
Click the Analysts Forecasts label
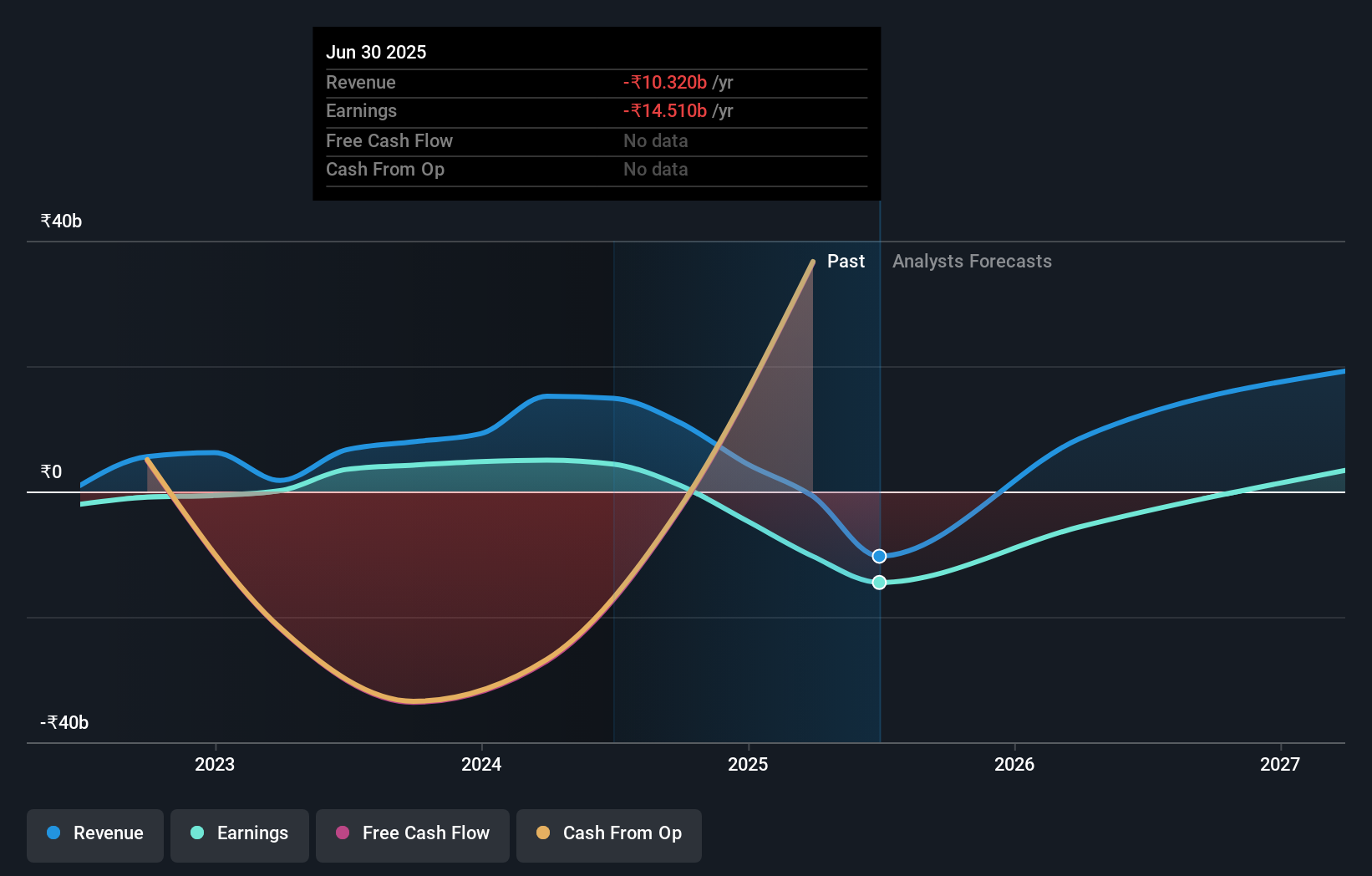point(972,262)
